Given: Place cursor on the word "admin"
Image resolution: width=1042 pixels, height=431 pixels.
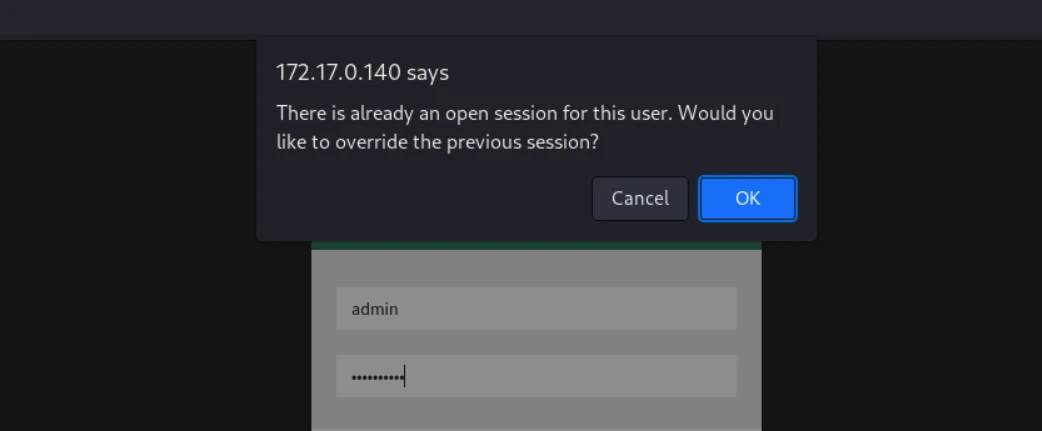Looking at the screenshot, I should [x=375, y=310].
